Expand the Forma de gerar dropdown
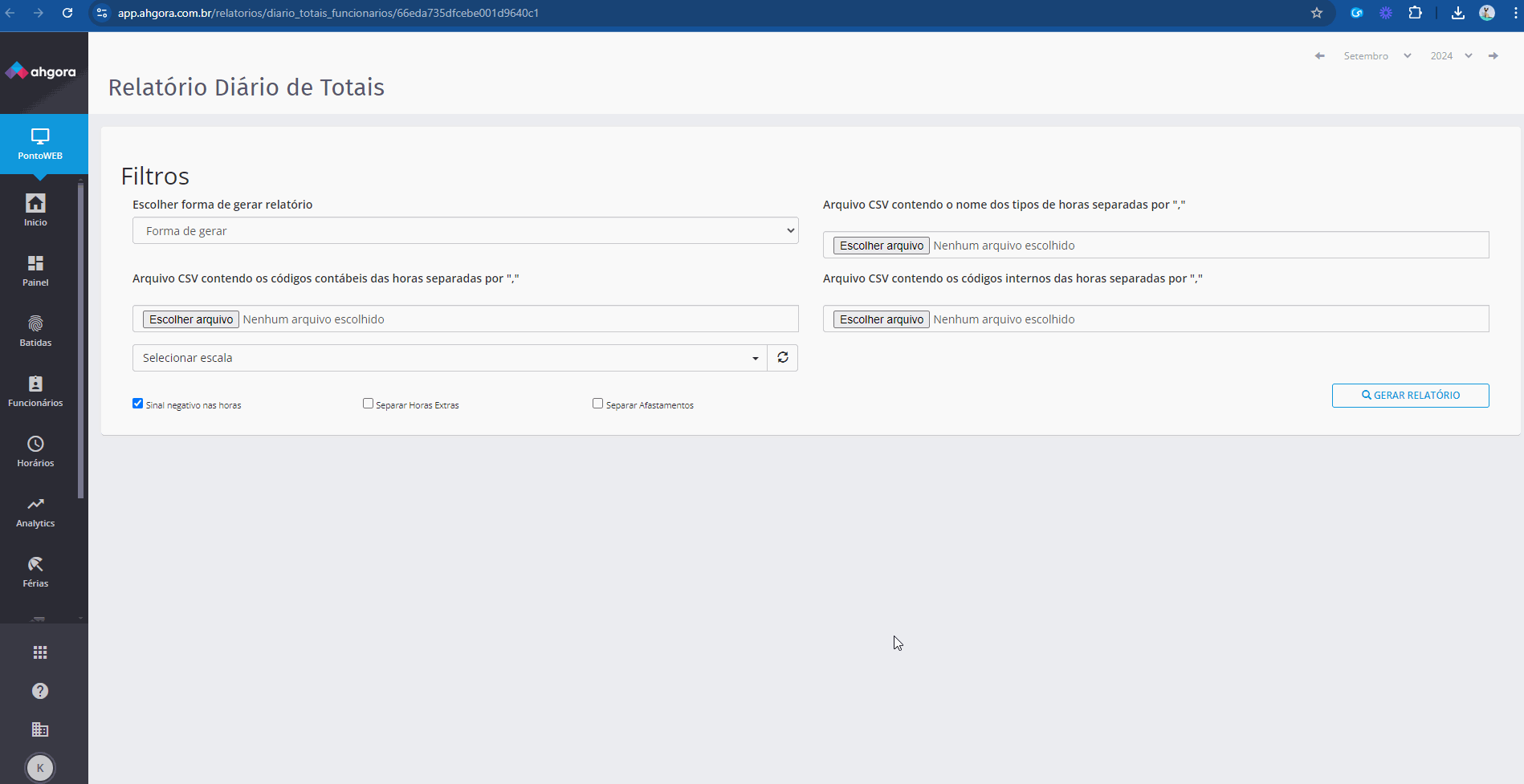The width and height of the screenshot is (1524, 784). (x=465, y=231)
